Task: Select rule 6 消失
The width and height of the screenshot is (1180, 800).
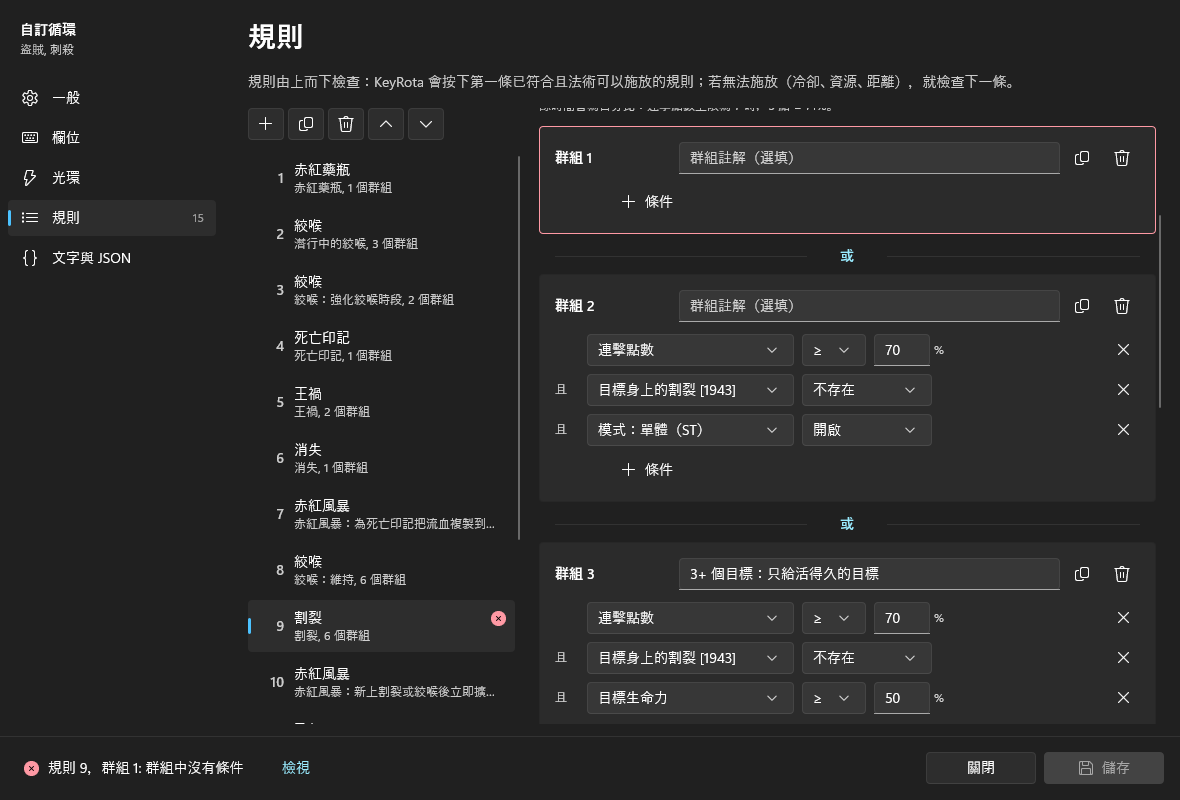Action: [x=382, y=458]
